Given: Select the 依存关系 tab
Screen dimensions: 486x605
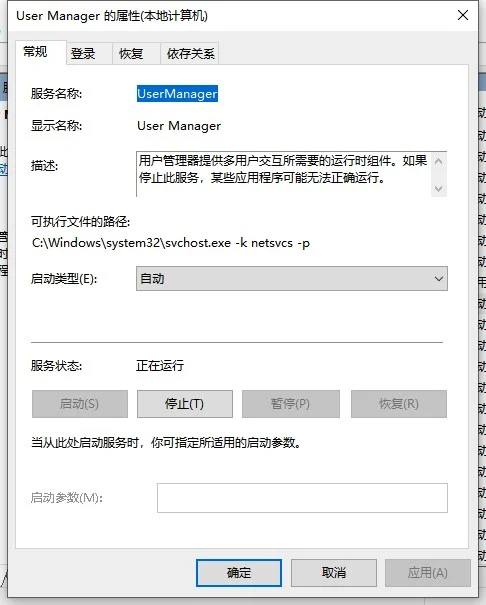Looking at the screenshot, I should click(x=190, y=54).
